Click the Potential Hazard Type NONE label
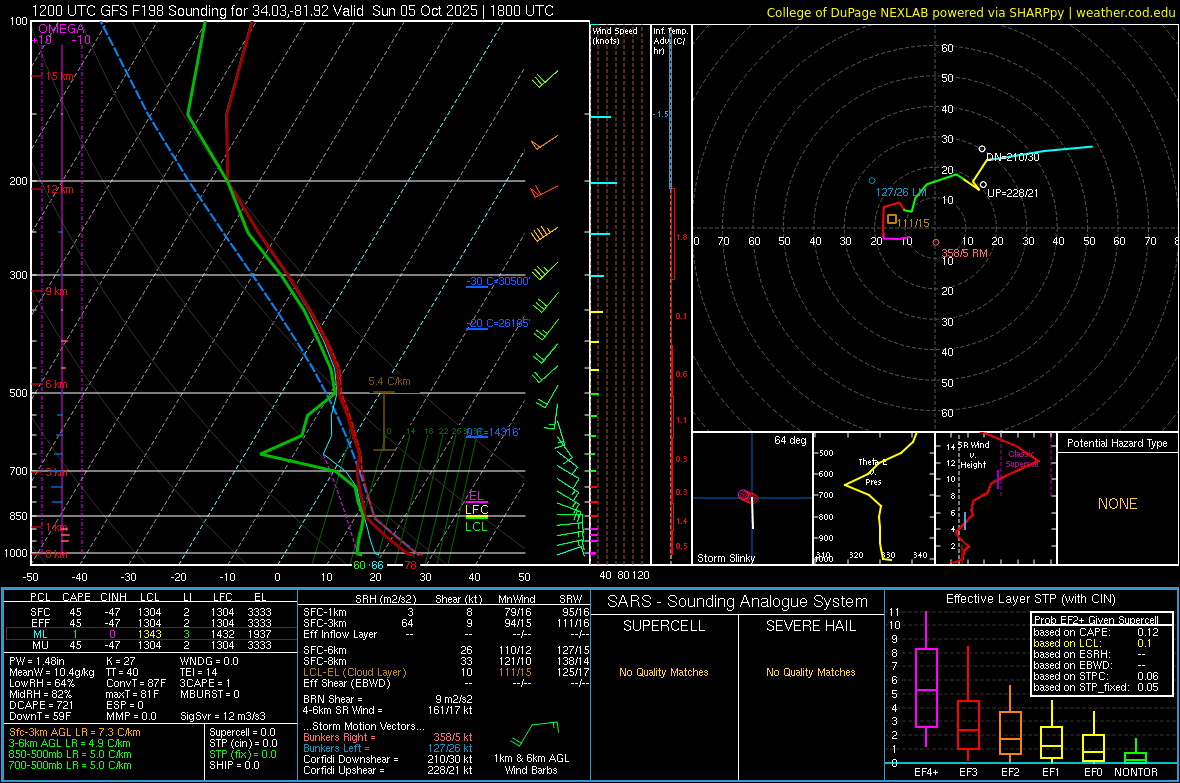The height and width of the screenshot is (783, 1180). tap(1118, 504)
